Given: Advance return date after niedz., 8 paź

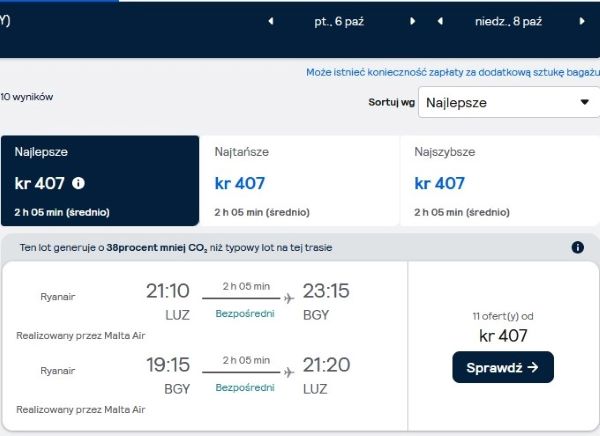Looking at the screenshot, I should click(582, 21).
